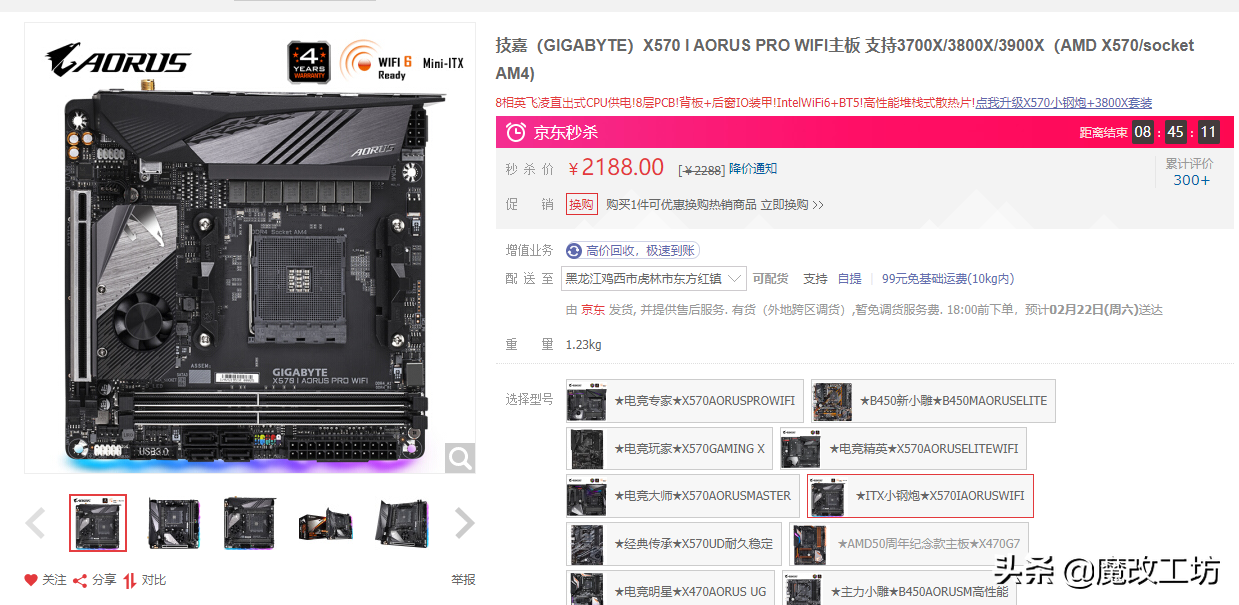The width and height of the screenshot is (1239, 605).
Task: Click the 自提 pickup text
Action: tap(849, 279)
